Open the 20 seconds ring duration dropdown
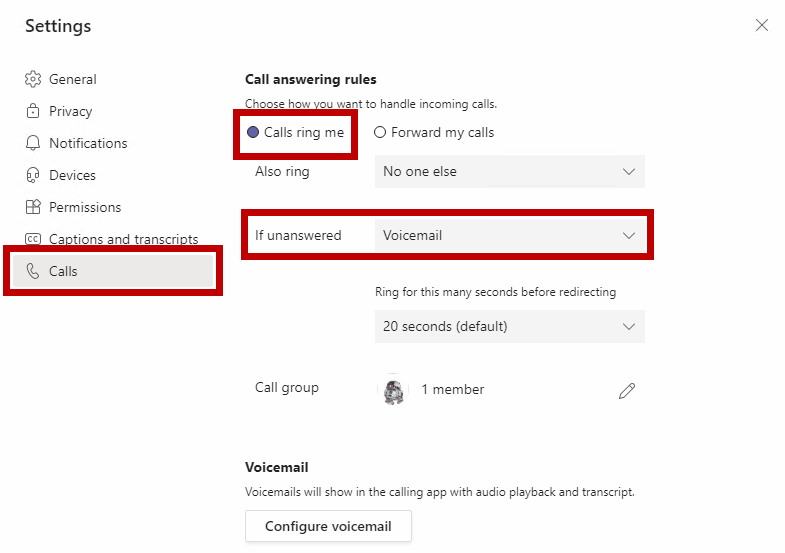Image resolution: width=785 pixels, height=553 pixels. pyautogui.click(x=509, y=326)
